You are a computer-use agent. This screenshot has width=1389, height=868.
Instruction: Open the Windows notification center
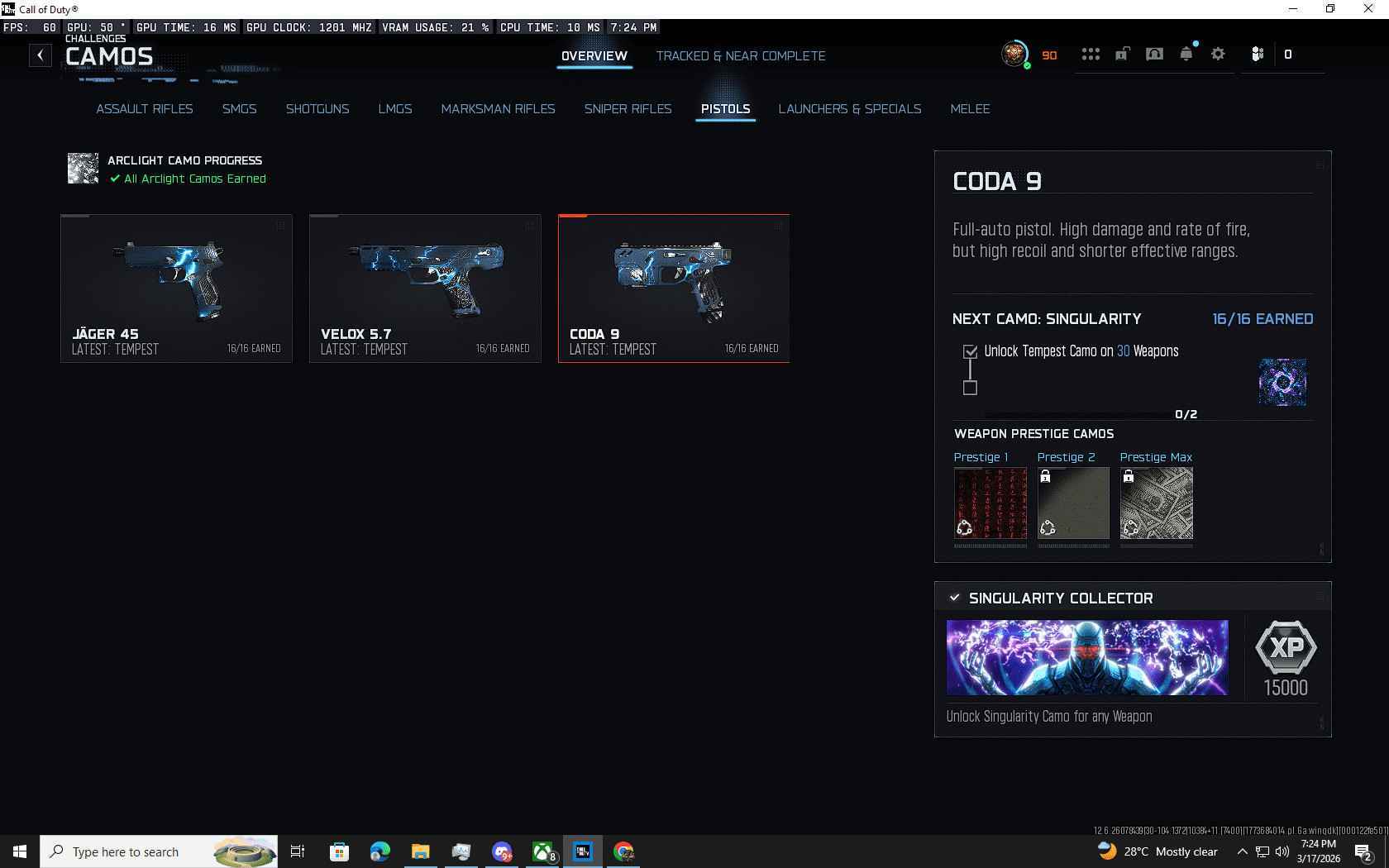pyautogui.click(x=1364, y=851)
